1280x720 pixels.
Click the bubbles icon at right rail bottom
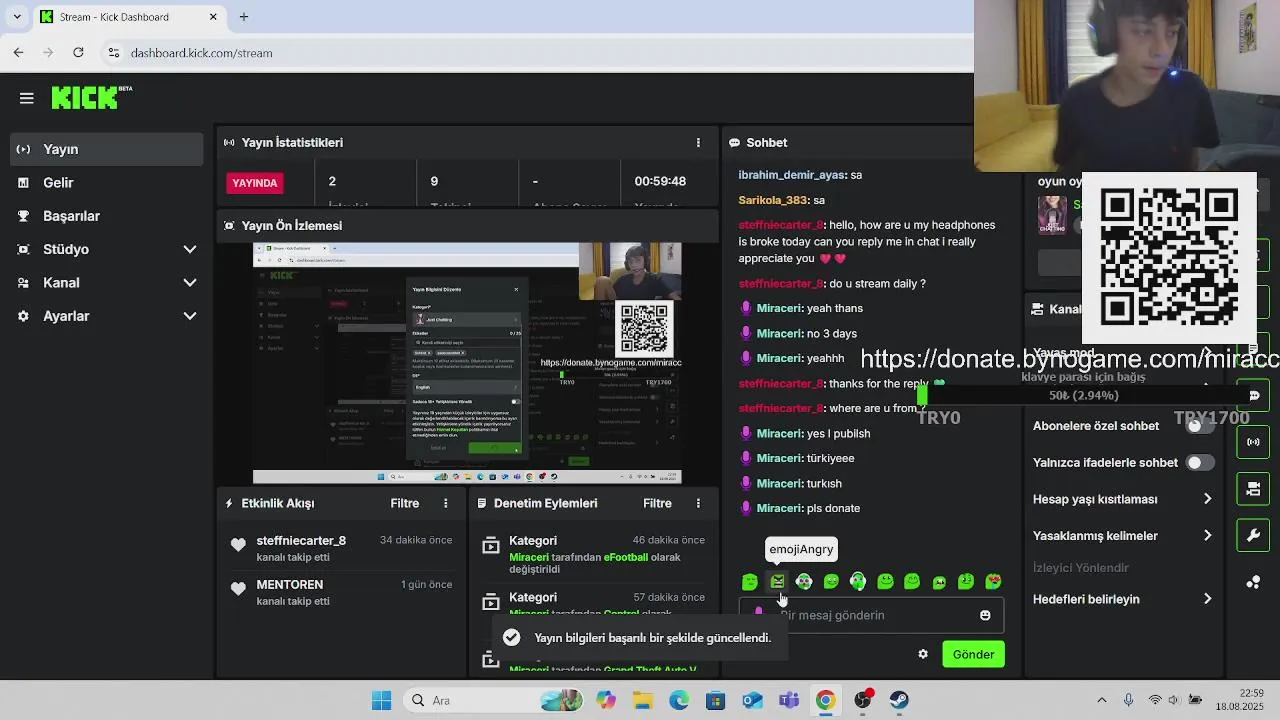1253,583
